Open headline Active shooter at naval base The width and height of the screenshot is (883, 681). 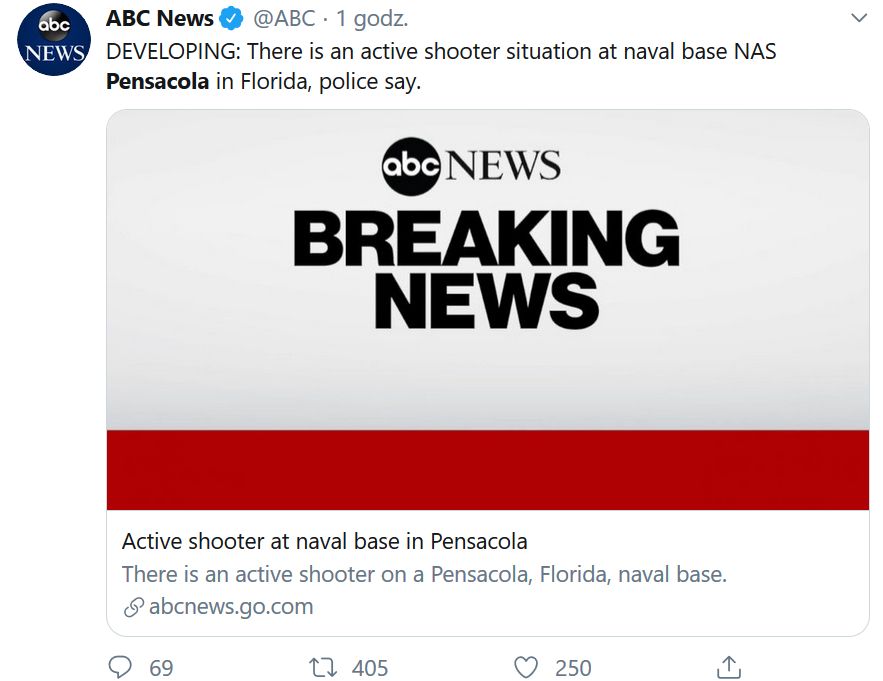click(x=325, y=541)
